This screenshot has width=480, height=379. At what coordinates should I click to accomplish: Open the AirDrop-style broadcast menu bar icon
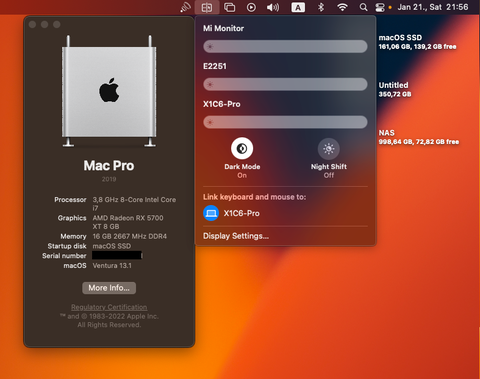[x=185, y=7]
